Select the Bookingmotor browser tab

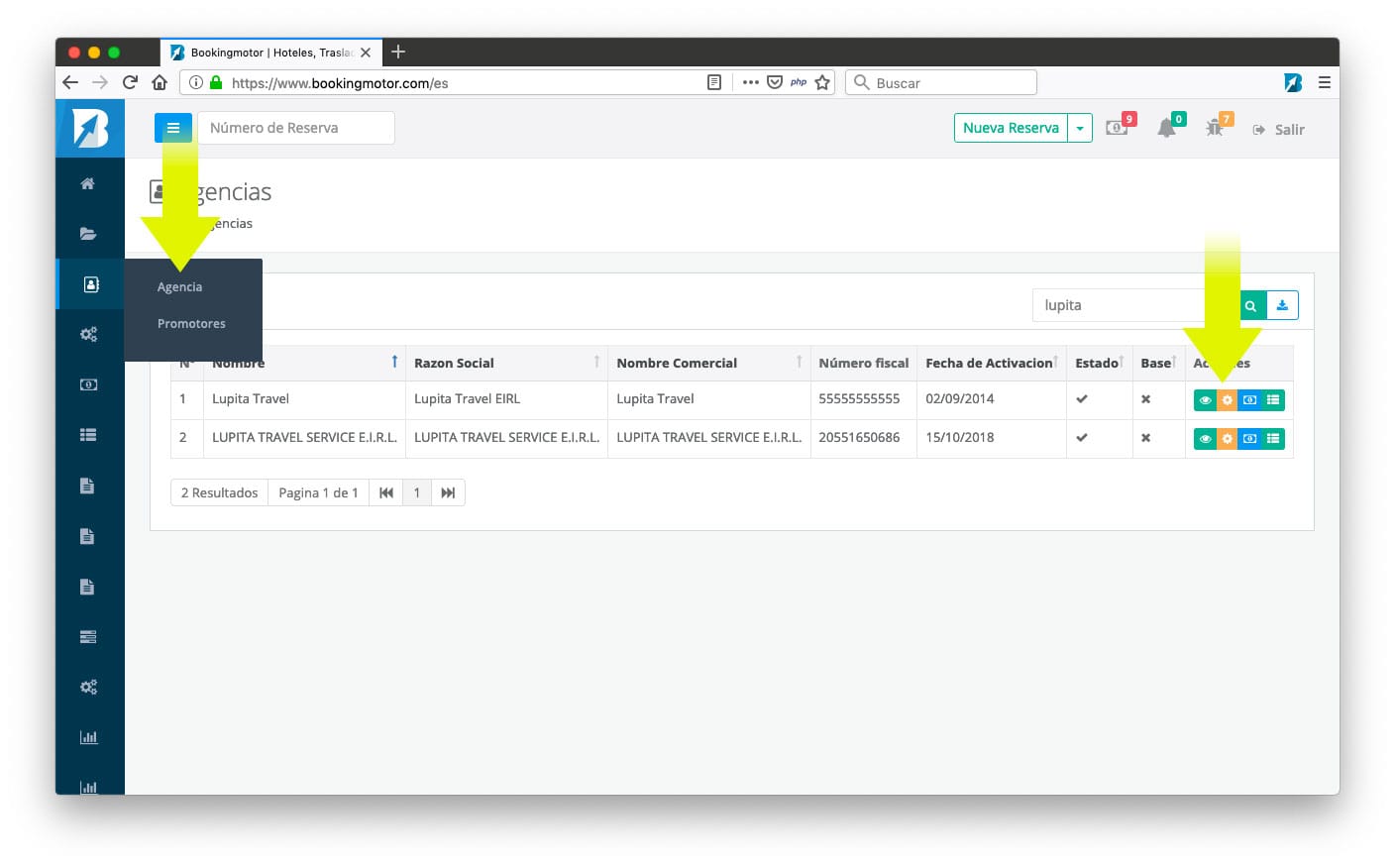[270, 53]
